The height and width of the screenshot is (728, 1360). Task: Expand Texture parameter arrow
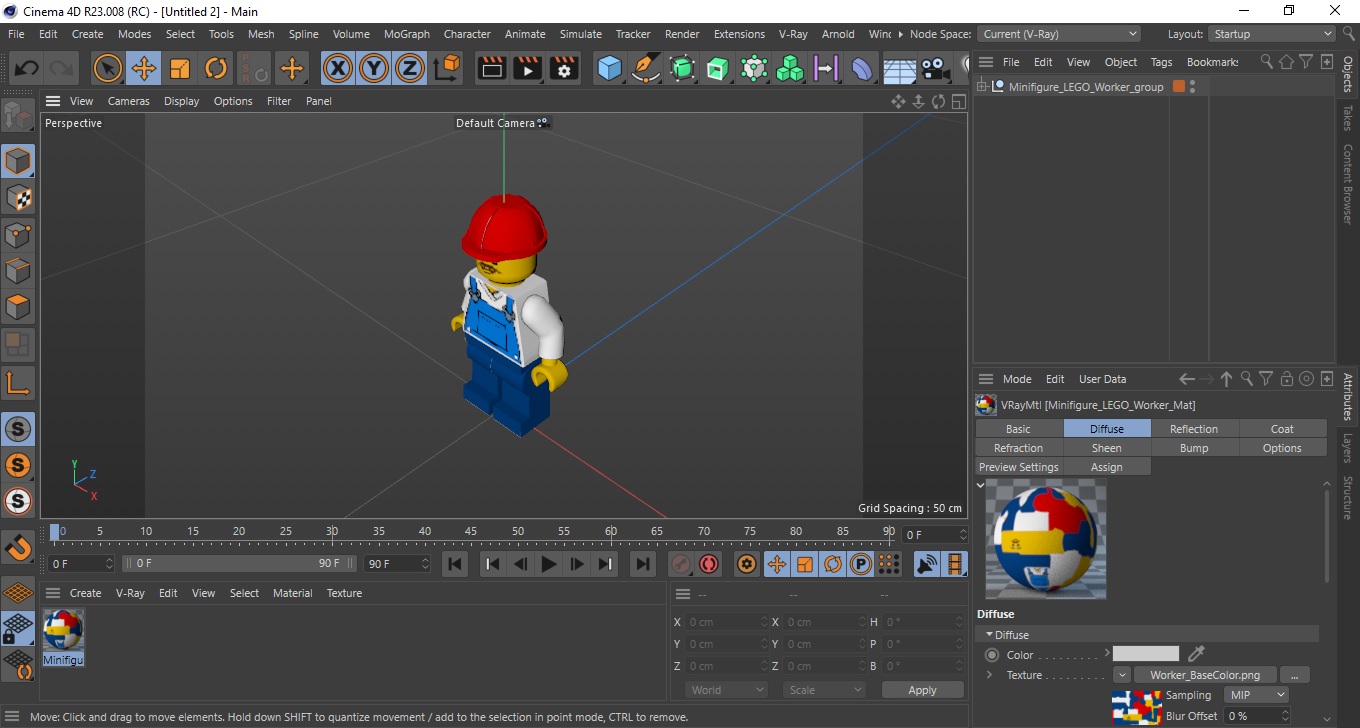[x=989, y=675]
